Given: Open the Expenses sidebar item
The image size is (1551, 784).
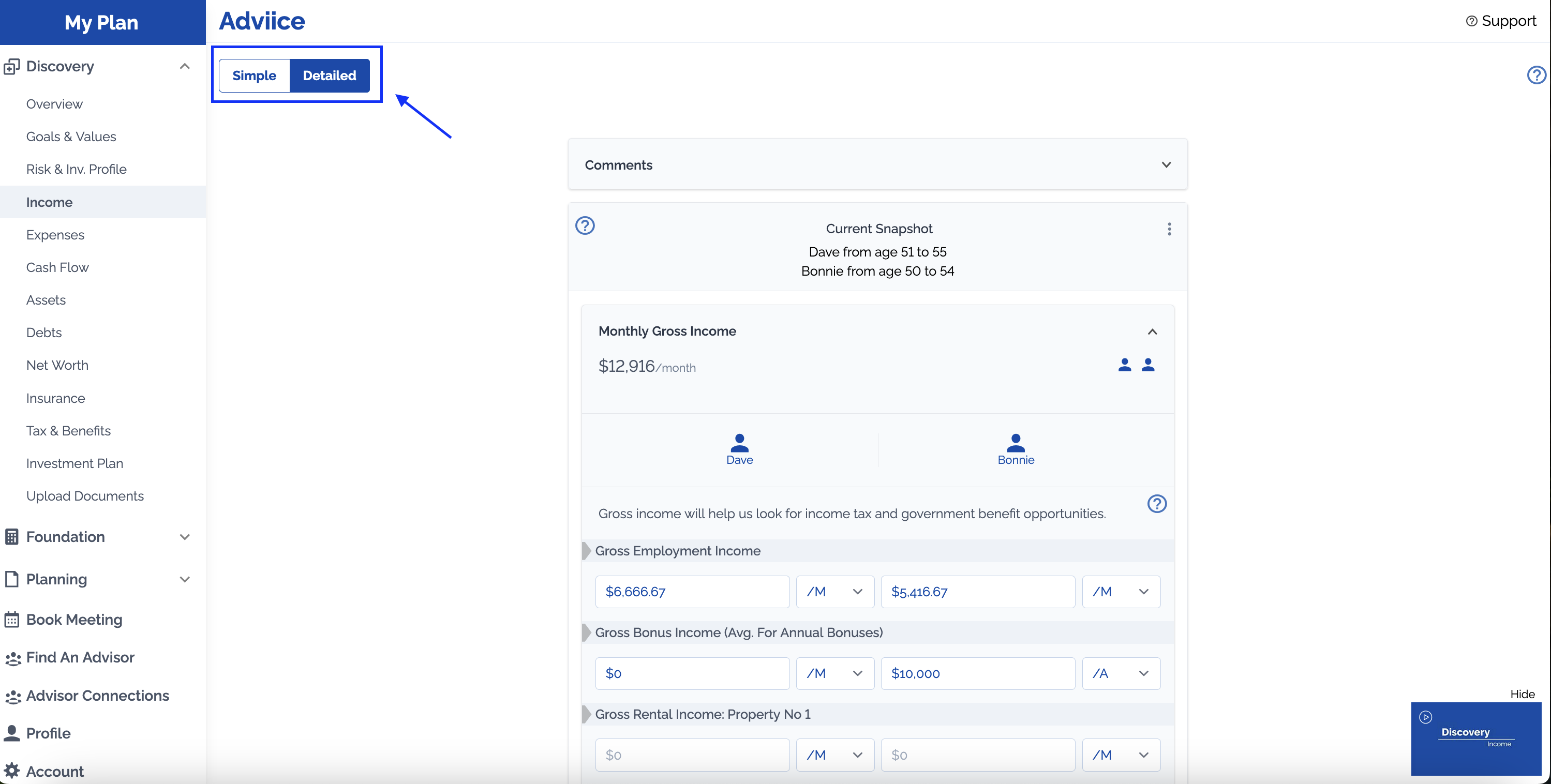Looking at the screenshot, I should 55,235.
